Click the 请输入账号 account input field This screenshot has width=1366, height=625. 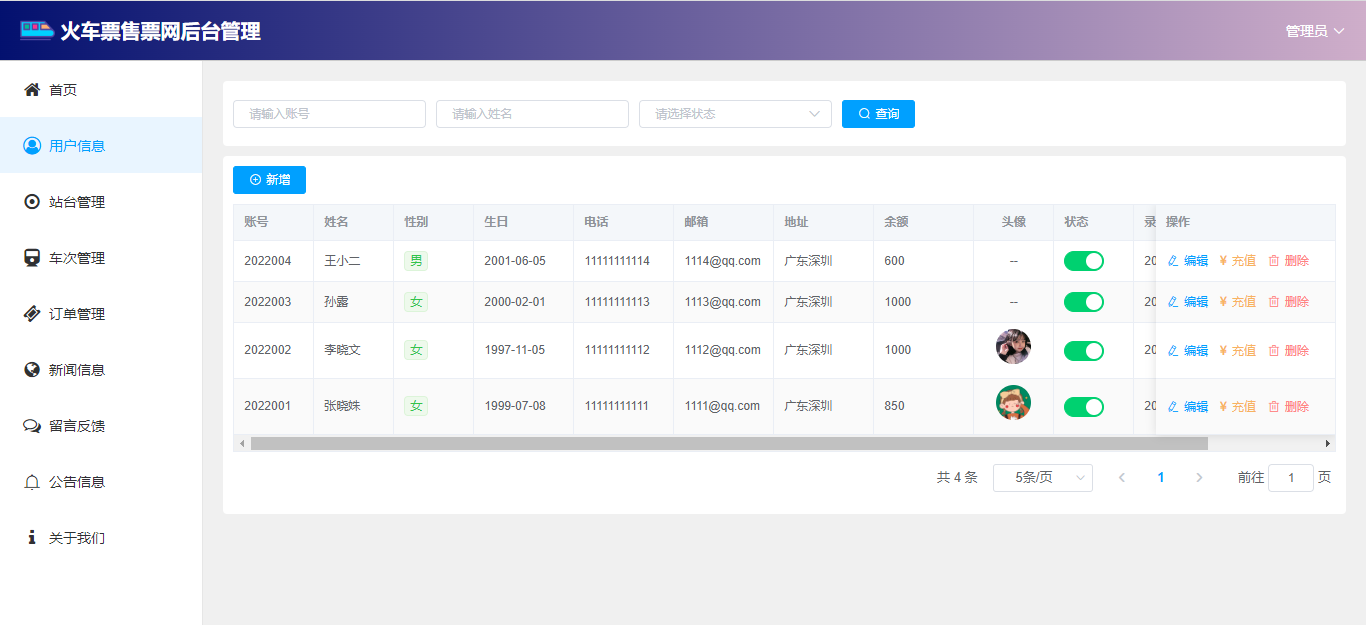coord(329,114)
